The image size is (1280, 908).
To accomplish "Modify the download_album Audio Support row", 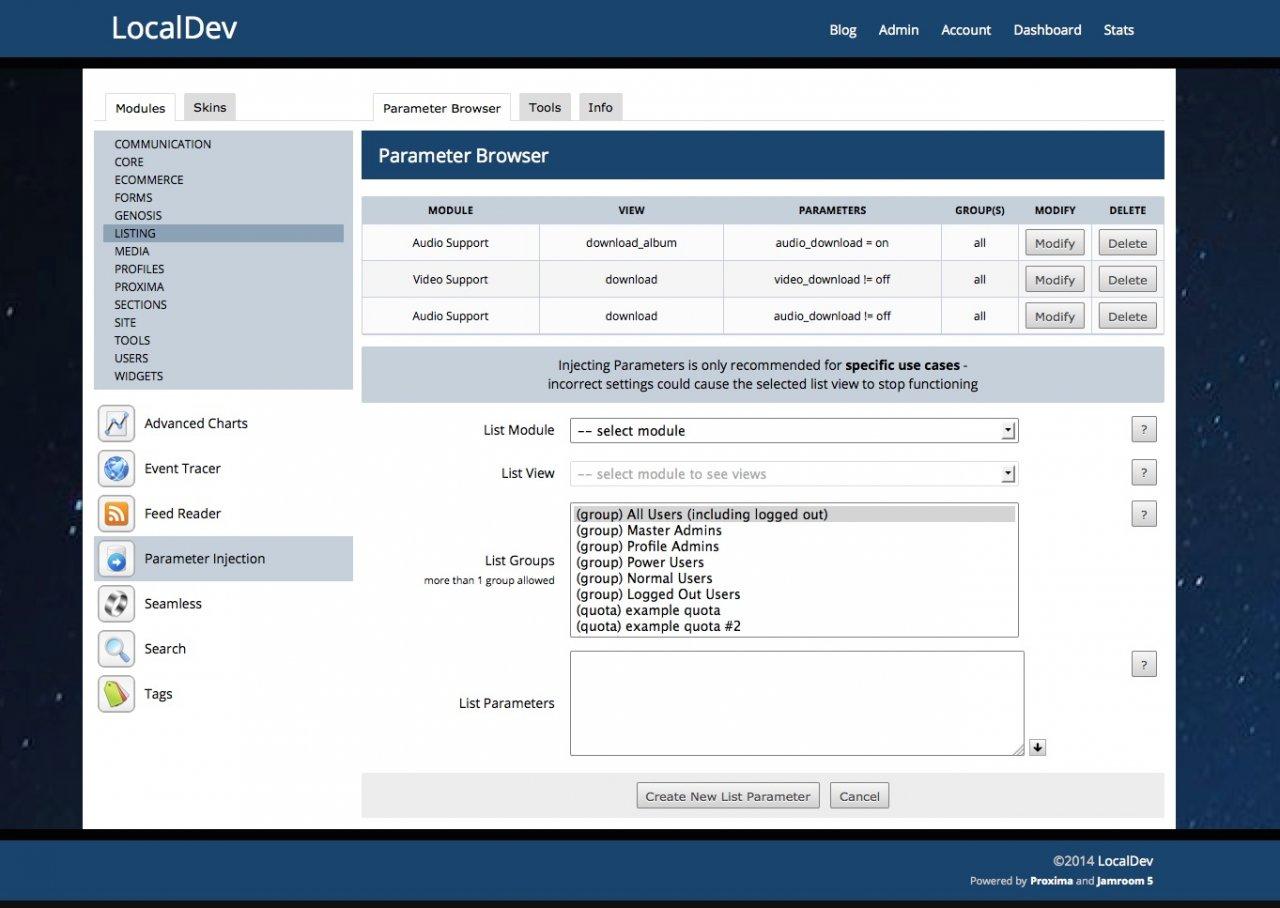I will tap(1054, 243).
